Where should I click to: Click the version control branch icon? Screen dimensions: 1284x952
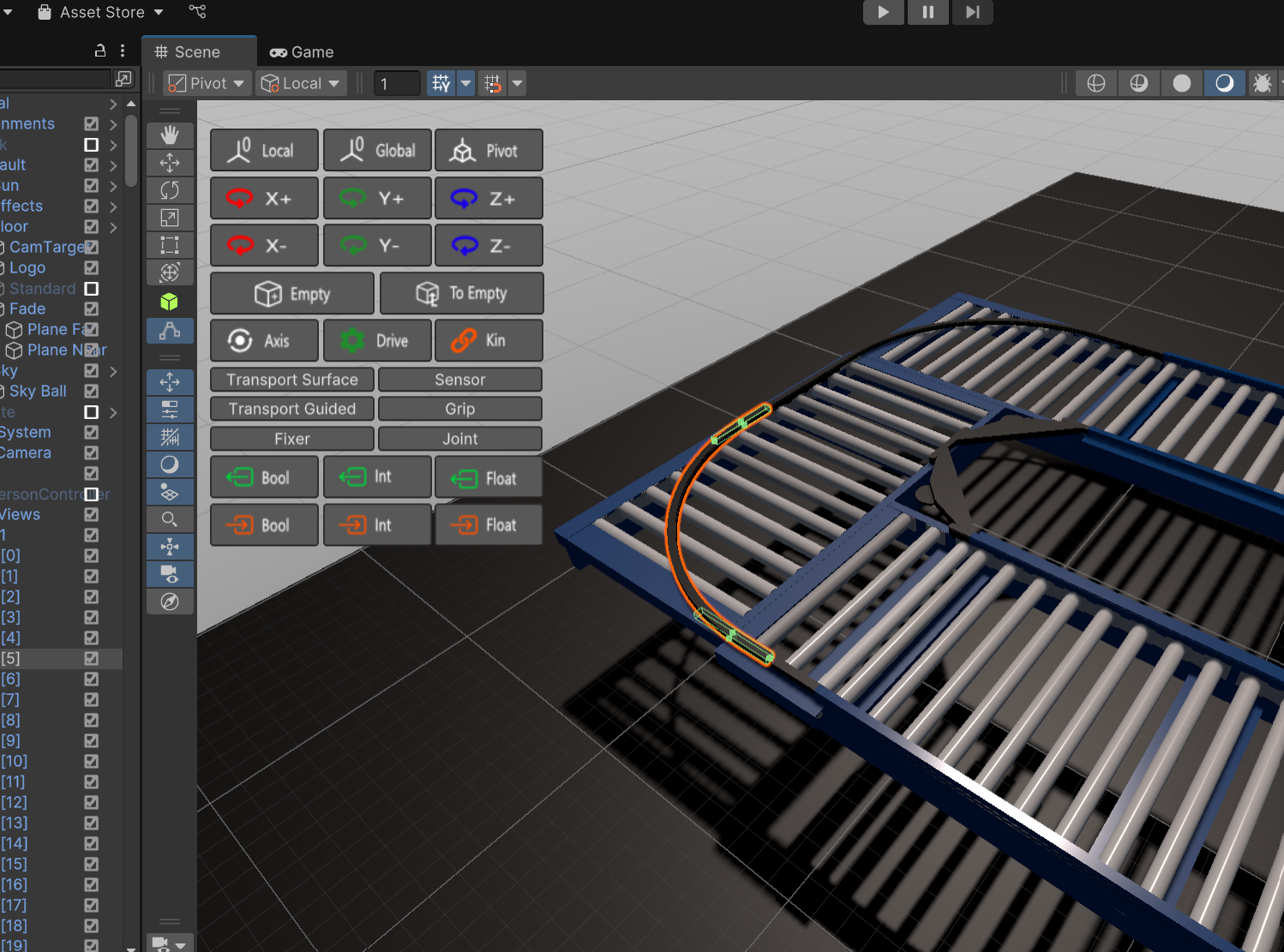pos(198,12)
